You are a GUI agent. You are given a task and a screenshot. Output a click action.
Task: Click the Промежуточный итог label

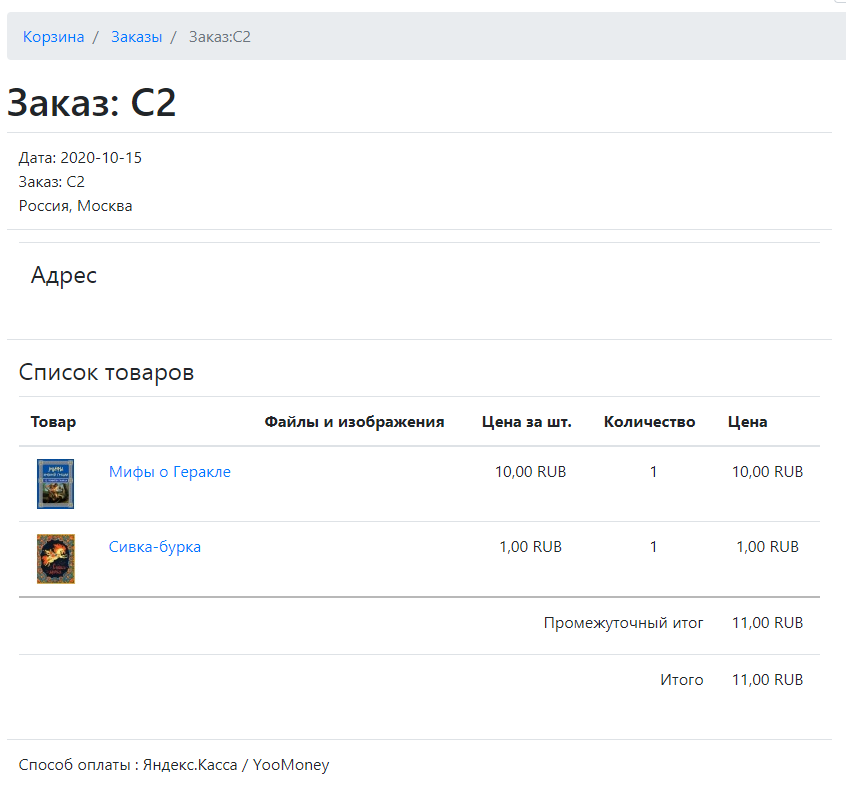click(x=623, y=623)
